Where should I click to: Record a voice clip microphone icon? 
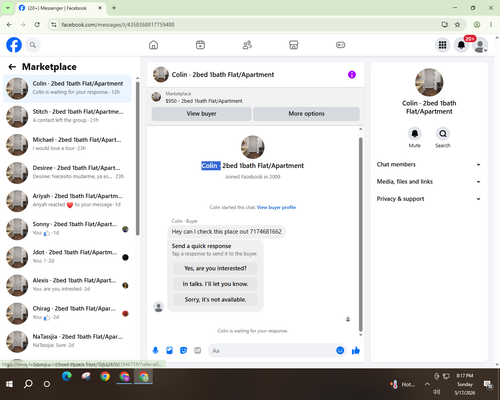point(155,350)
